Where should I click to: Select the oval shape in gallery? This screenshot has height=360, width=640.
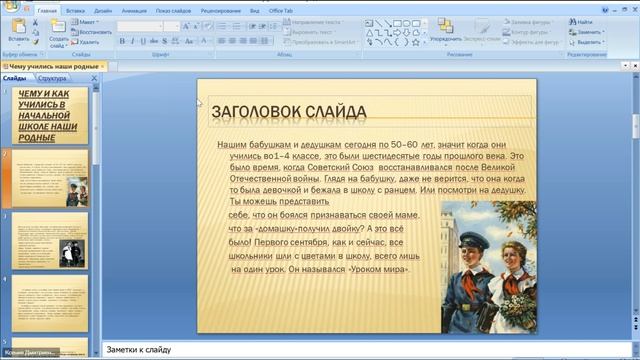point(407,23)
